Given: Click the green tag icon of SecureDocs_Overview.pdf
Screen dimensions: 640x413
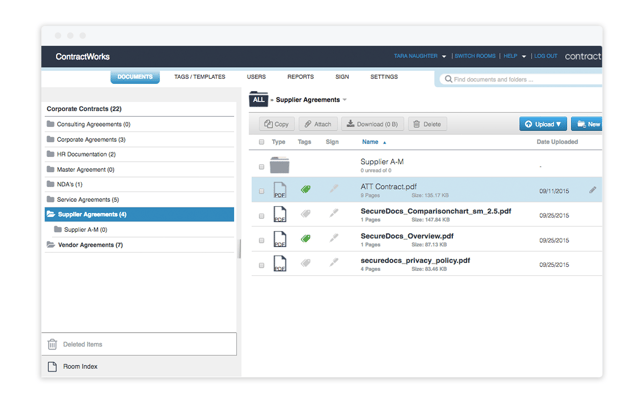Looking at the screenshot, I should (x=306, y=238).
